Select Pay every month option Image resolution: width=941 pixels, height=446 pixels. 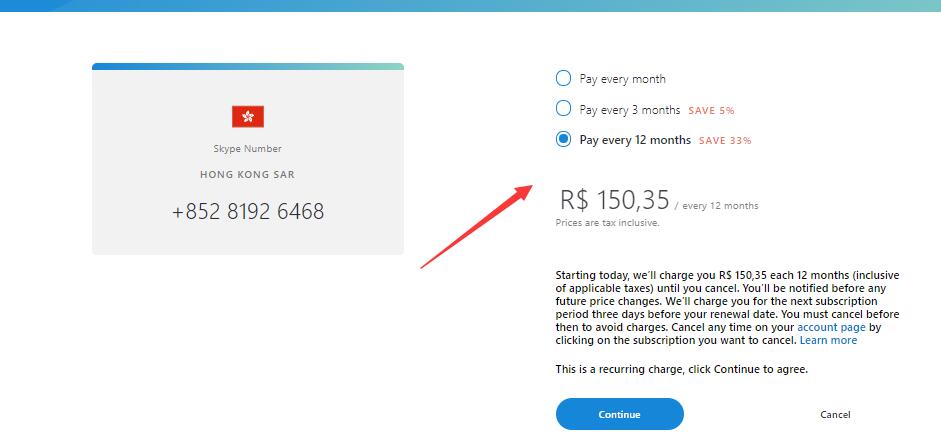[563, 78]
